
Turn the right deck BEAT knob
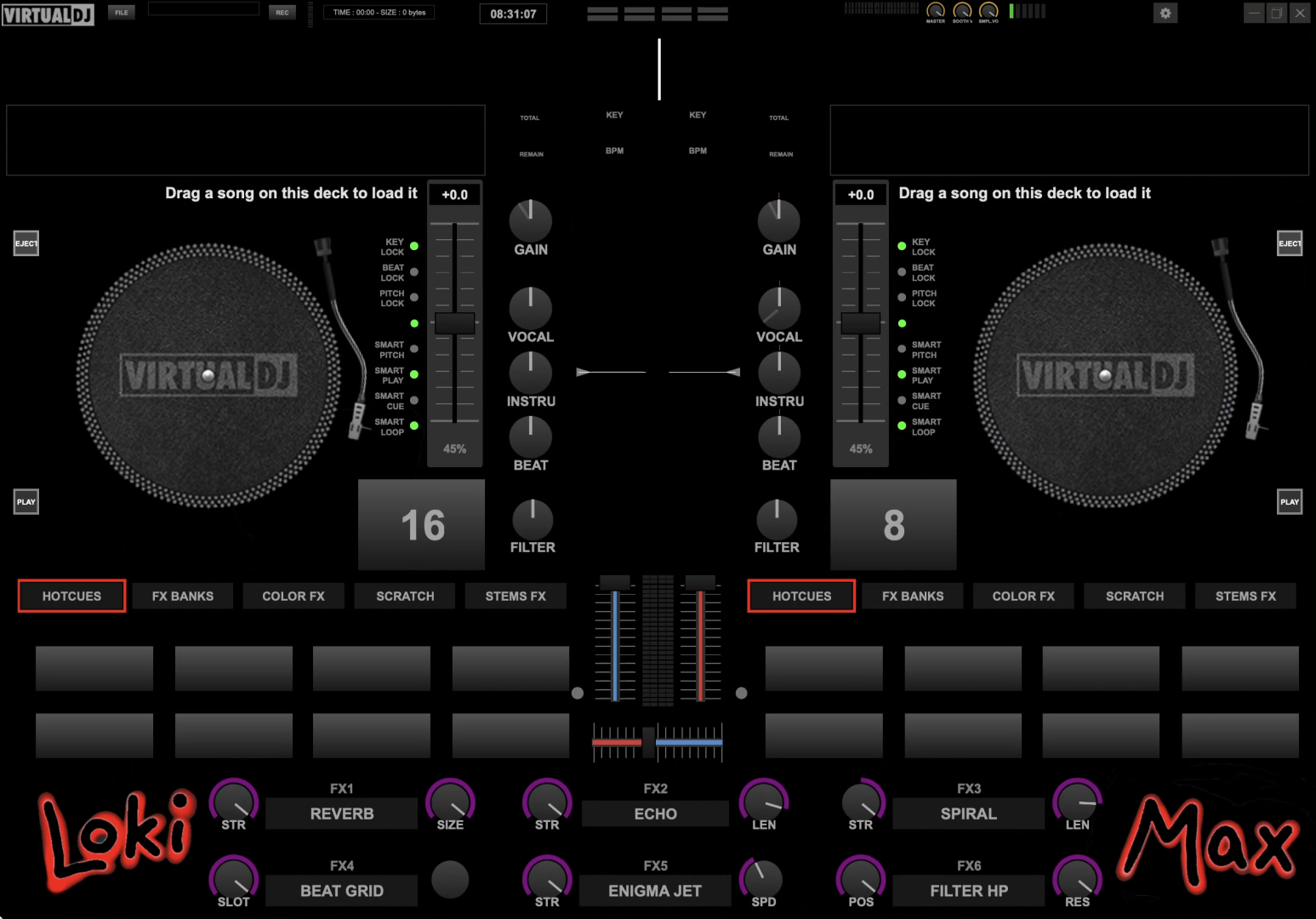779,437
